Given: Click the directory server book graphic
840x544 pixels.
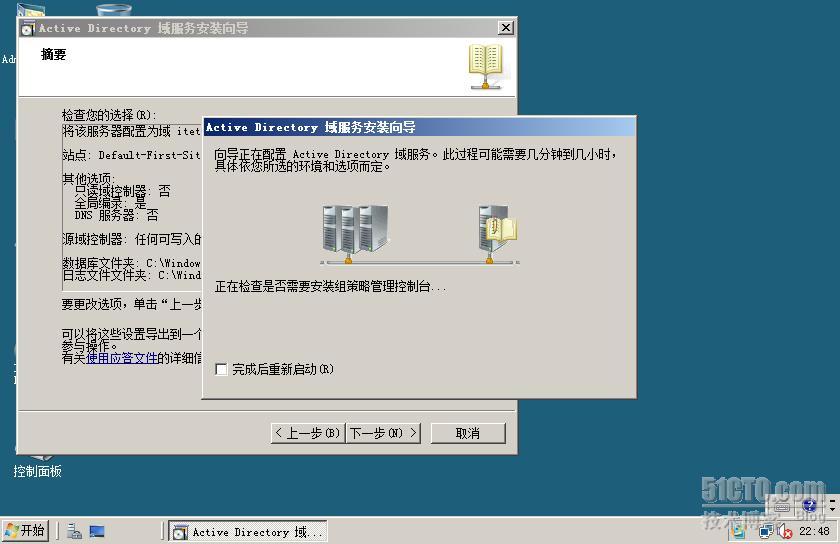Looking at the screenshot, I should click(x=498, y=228).
